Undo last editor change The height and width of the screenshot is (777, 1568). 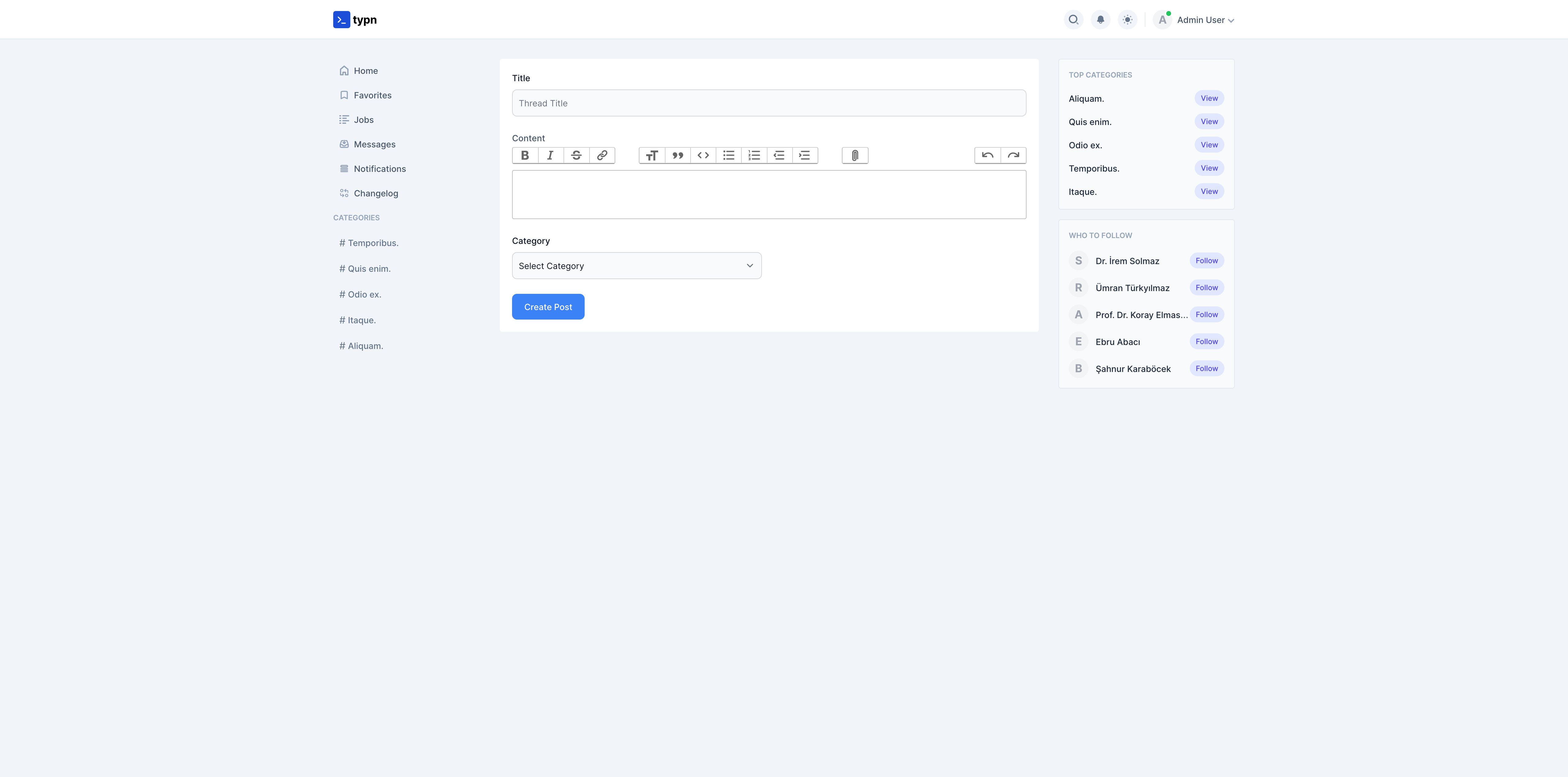pos(987,155)
